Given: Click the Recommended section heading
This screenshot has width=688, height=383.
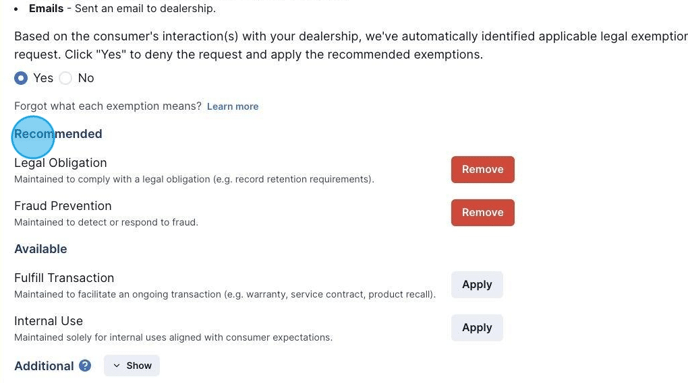Looking at the screenshot, I should tap(58, 134).
